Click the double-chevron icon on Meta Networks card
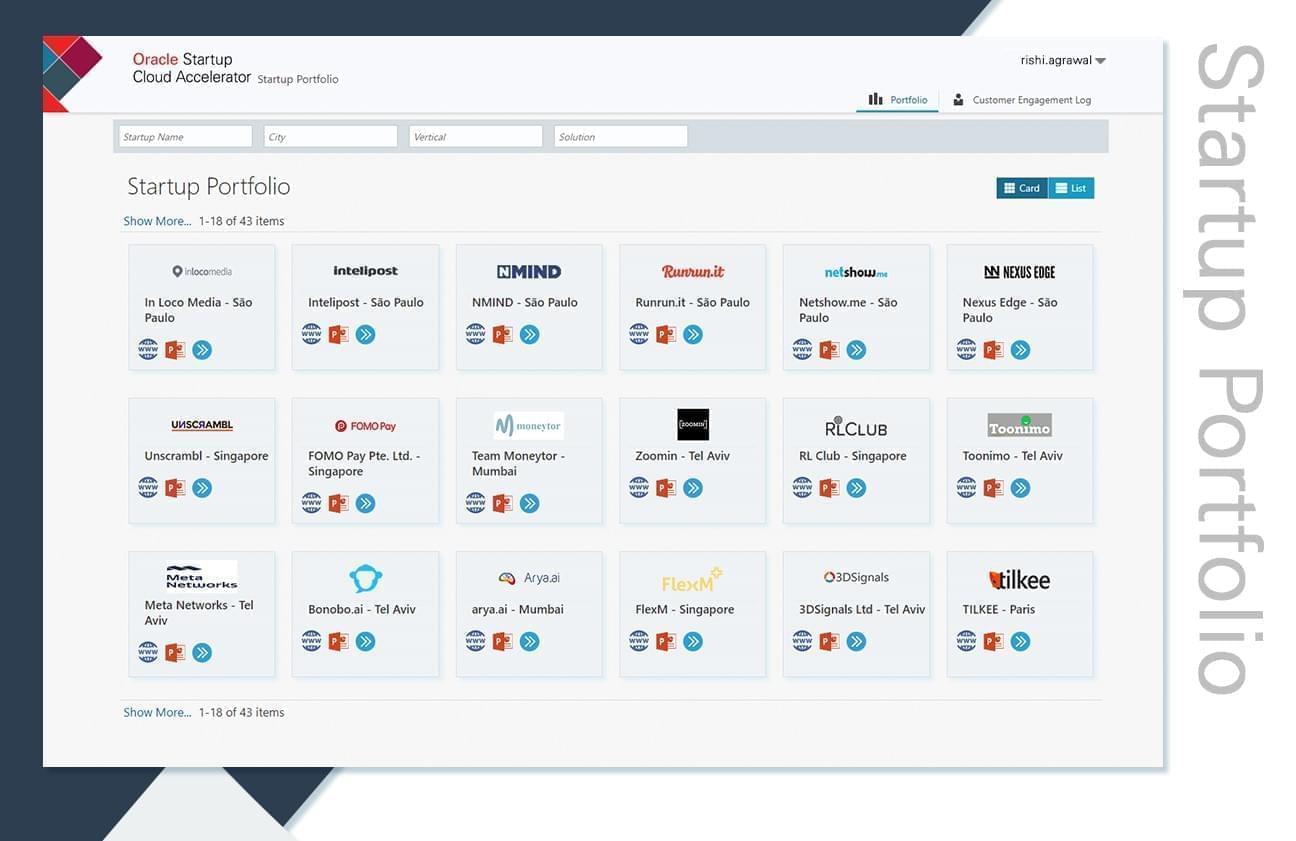 point(202,652)
